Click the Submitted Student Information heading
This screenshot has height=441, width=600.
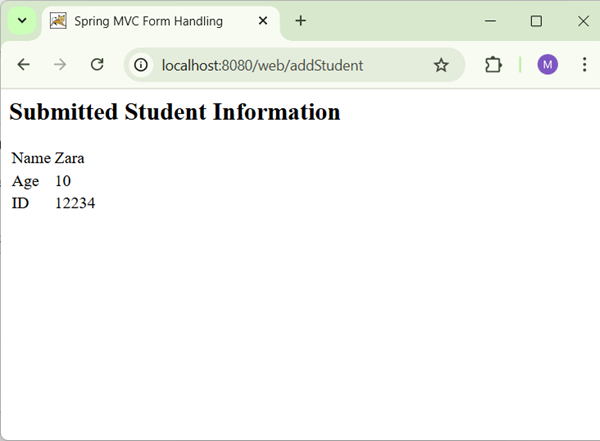click(175, 112)
